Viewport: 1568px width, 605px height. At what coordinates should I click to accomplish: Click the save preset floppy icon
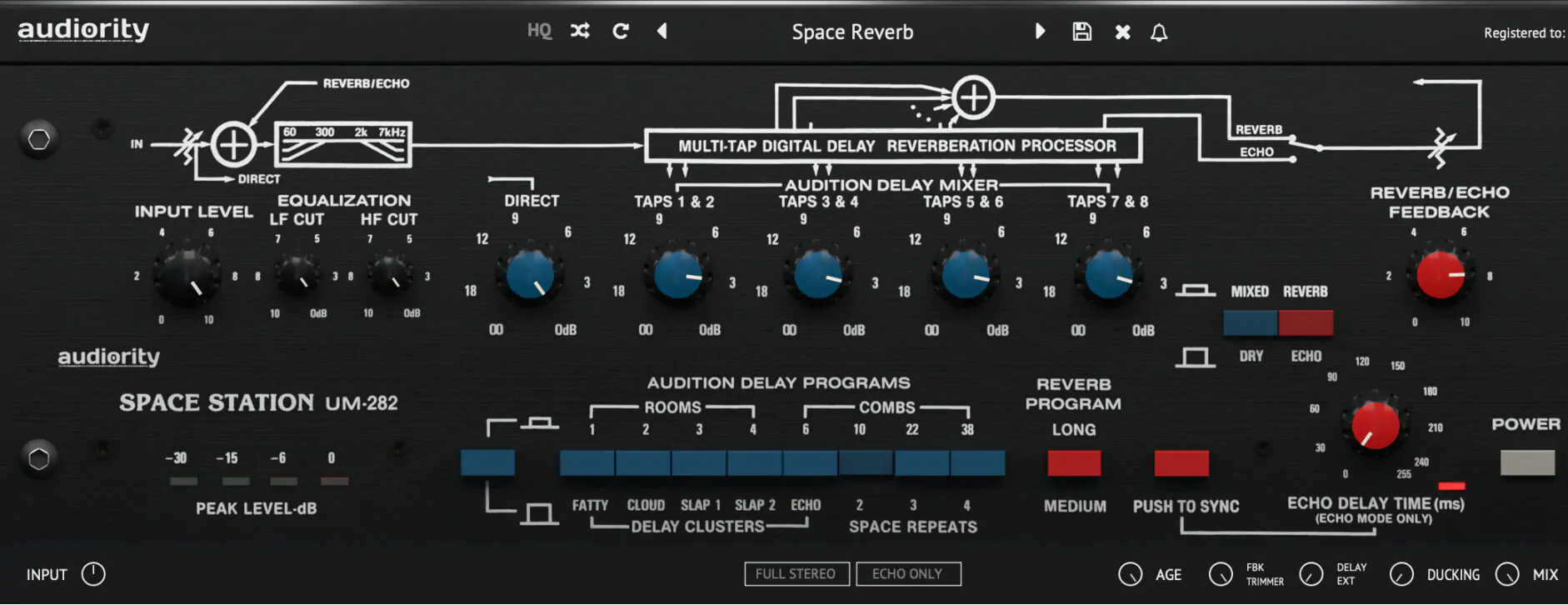click(x=1081, y=32)
